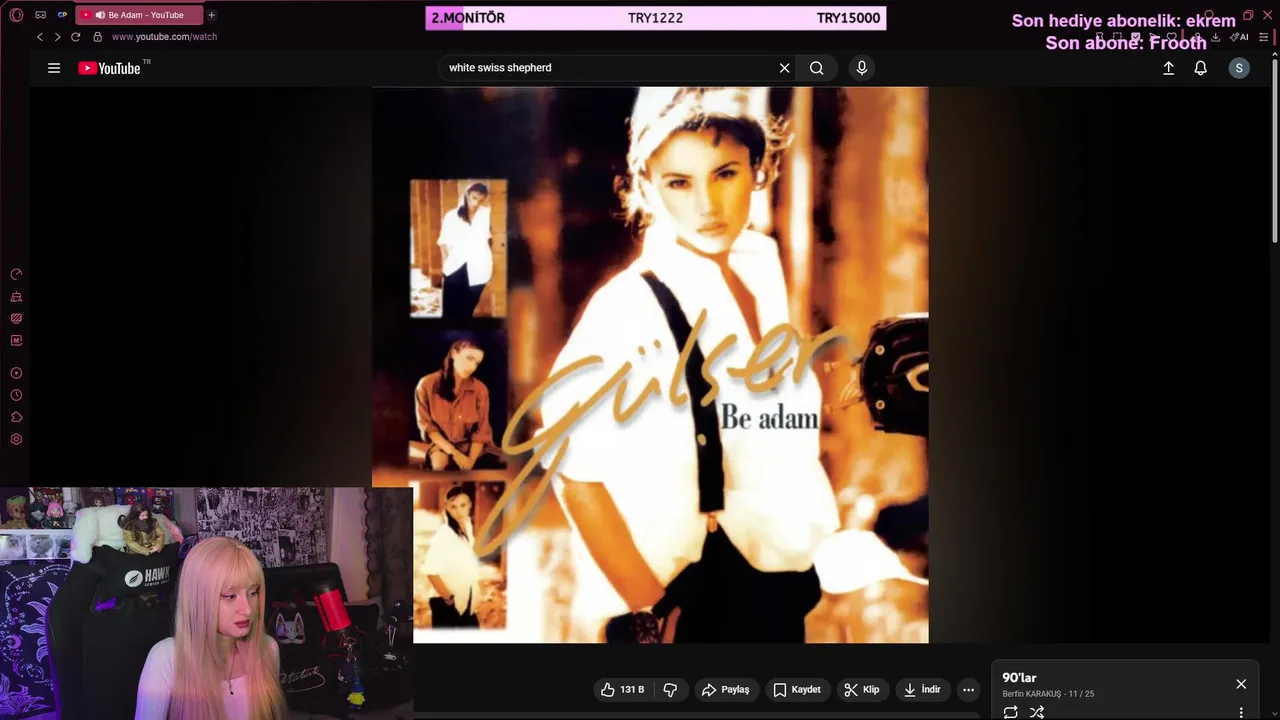The image size is (1280, 720).
Task: Open the third sidebar icon in Opera's left rail
Action: point(16,319)
